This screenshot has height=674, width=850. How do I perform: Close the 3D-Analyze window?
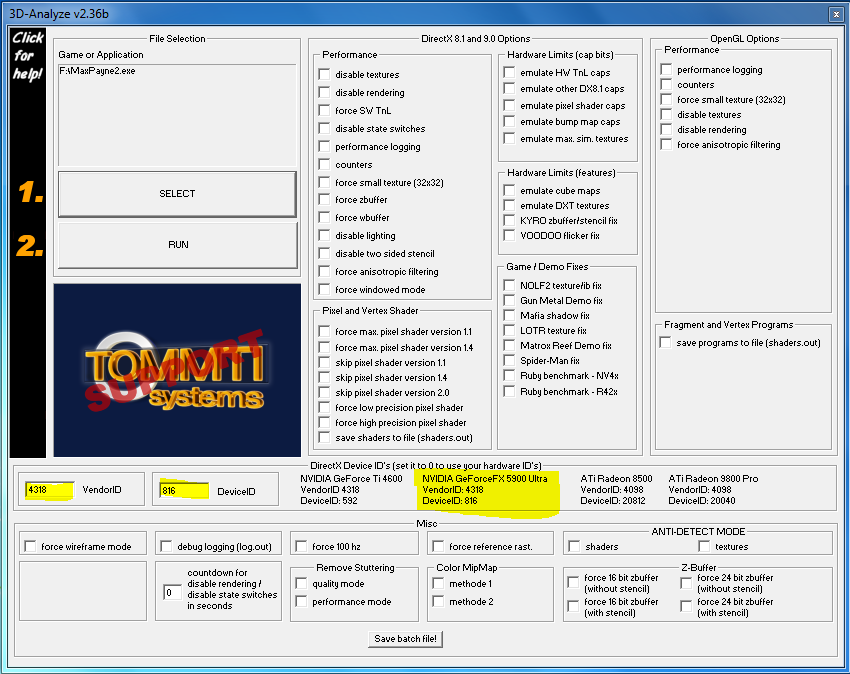[x=836, y=15]
